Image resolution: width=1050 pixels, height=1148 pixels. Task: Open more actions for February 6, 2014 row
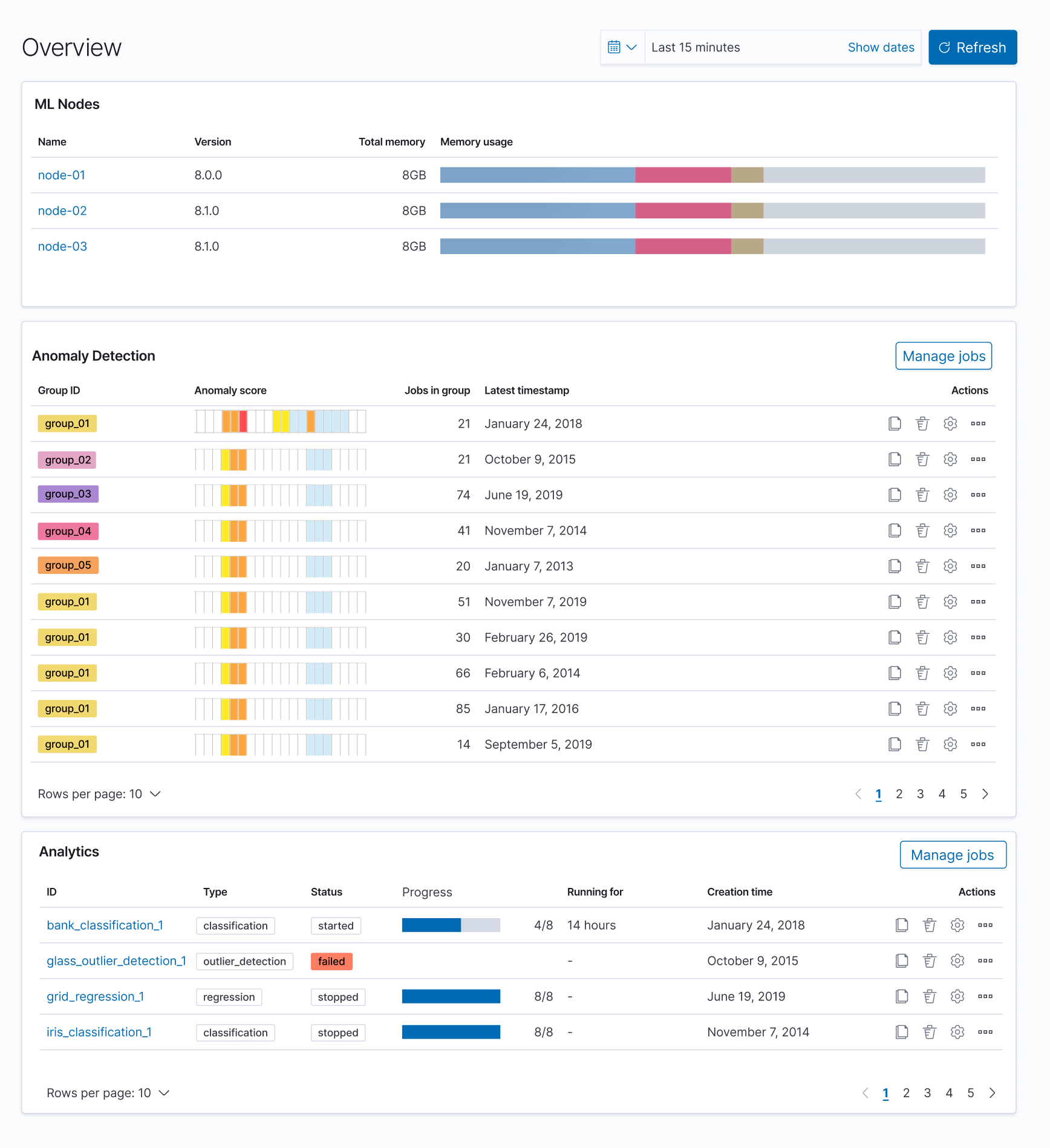click(978, 673)
